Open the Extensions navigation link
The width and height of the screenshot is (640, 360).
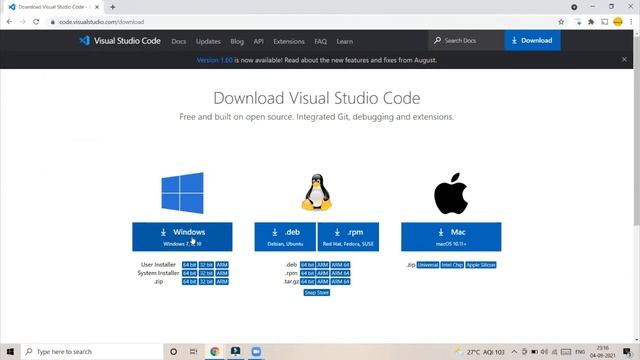click(x=289, y=42)
